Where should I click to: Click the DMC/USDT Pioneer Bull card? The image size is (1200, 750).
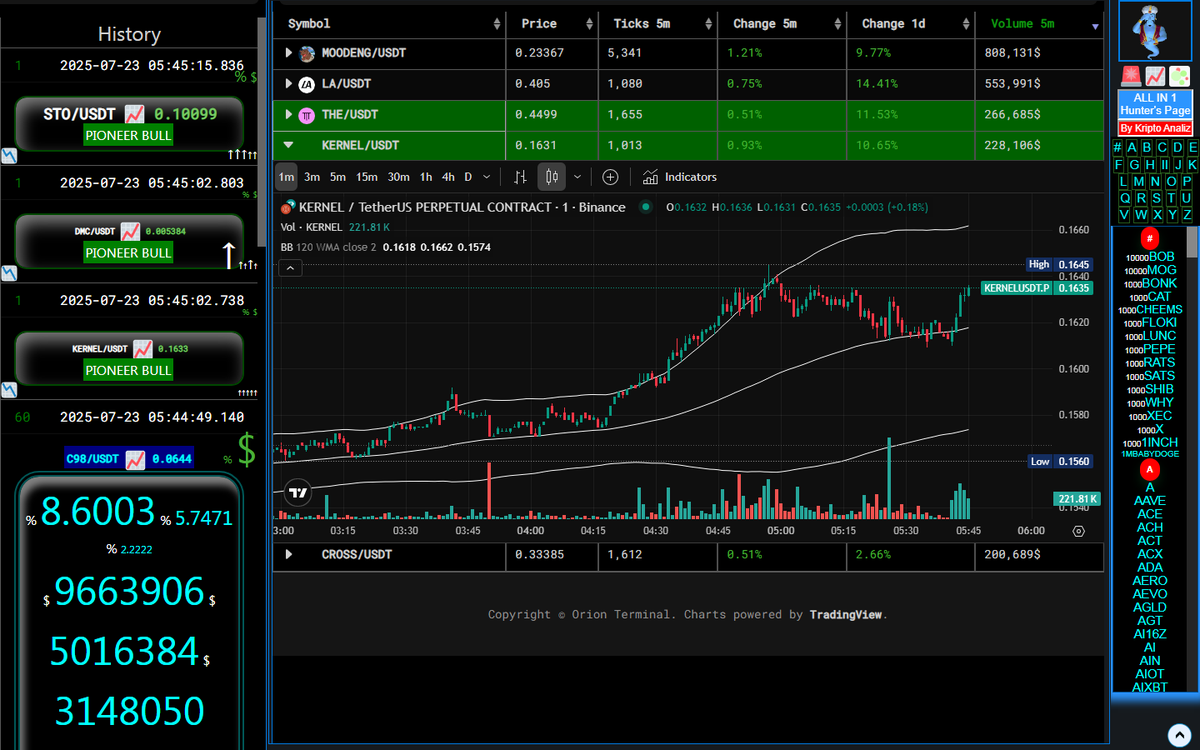[129, 241]
